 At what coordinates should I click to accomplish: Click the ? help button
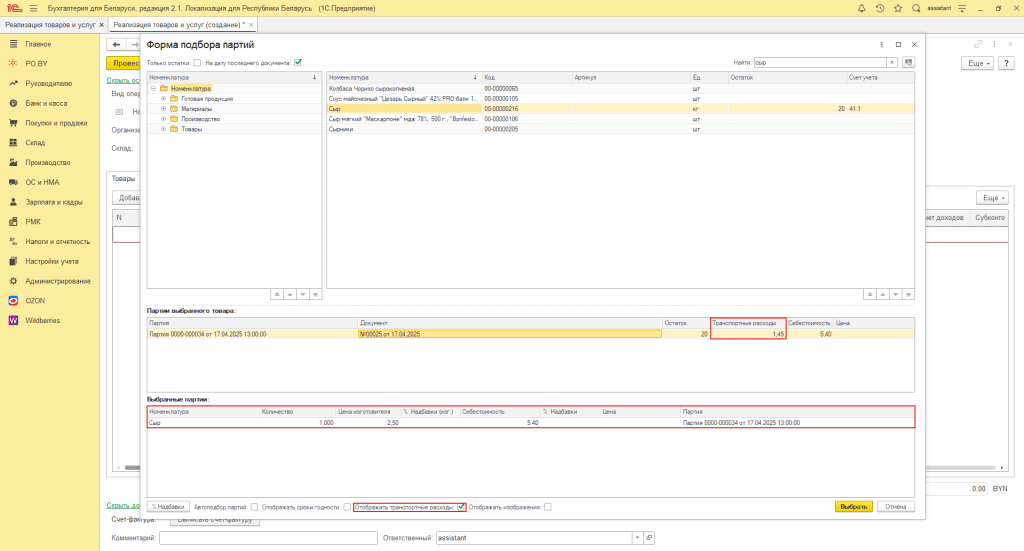[1006, 63]
